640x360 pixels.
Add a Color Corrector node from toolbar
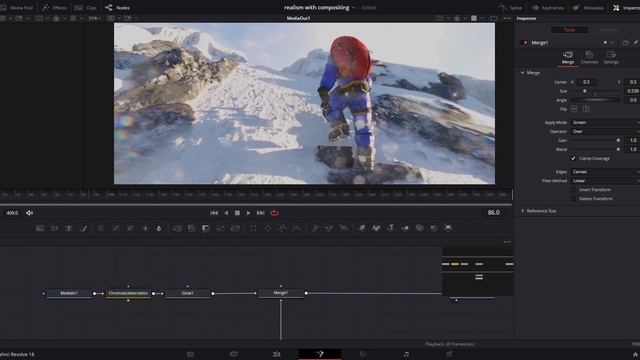click(x=101, y=228)
